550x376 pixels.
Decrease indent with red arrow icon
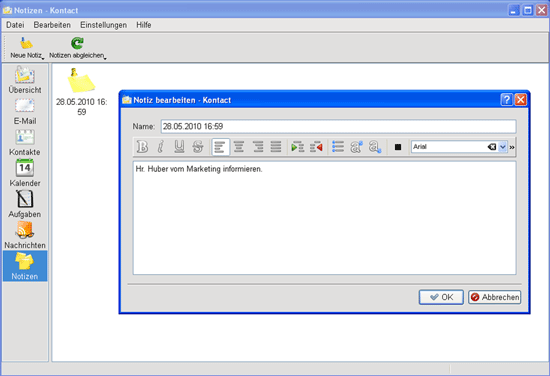click(316, 147)
